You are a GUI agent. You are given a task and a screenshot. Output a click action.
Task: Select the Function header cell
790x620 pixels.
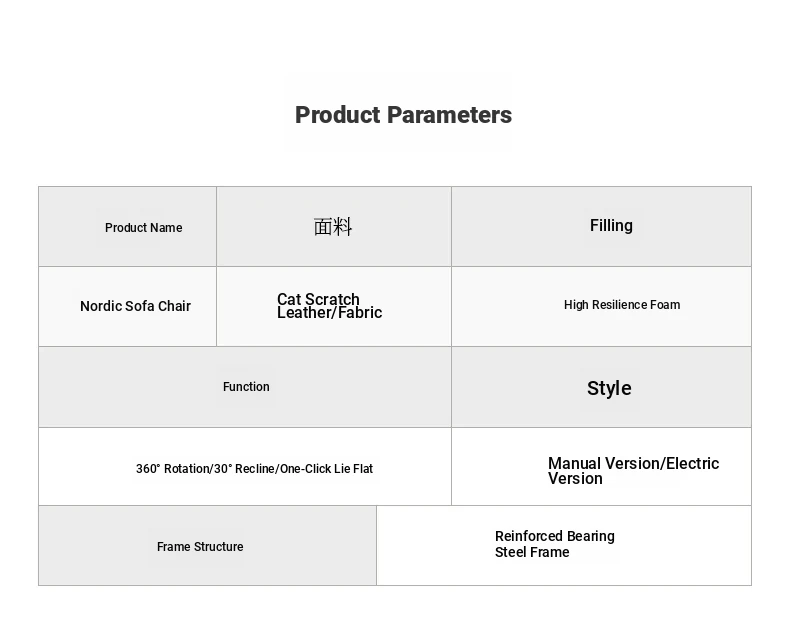click(x=245, y=387)
